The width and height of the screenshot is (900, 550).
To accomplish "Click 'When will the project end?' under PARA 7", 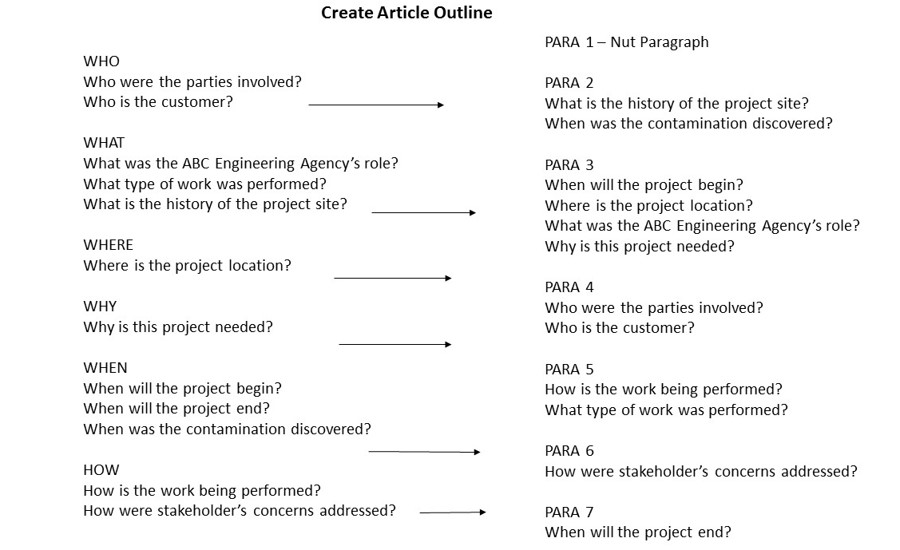I will pos(638,532).
